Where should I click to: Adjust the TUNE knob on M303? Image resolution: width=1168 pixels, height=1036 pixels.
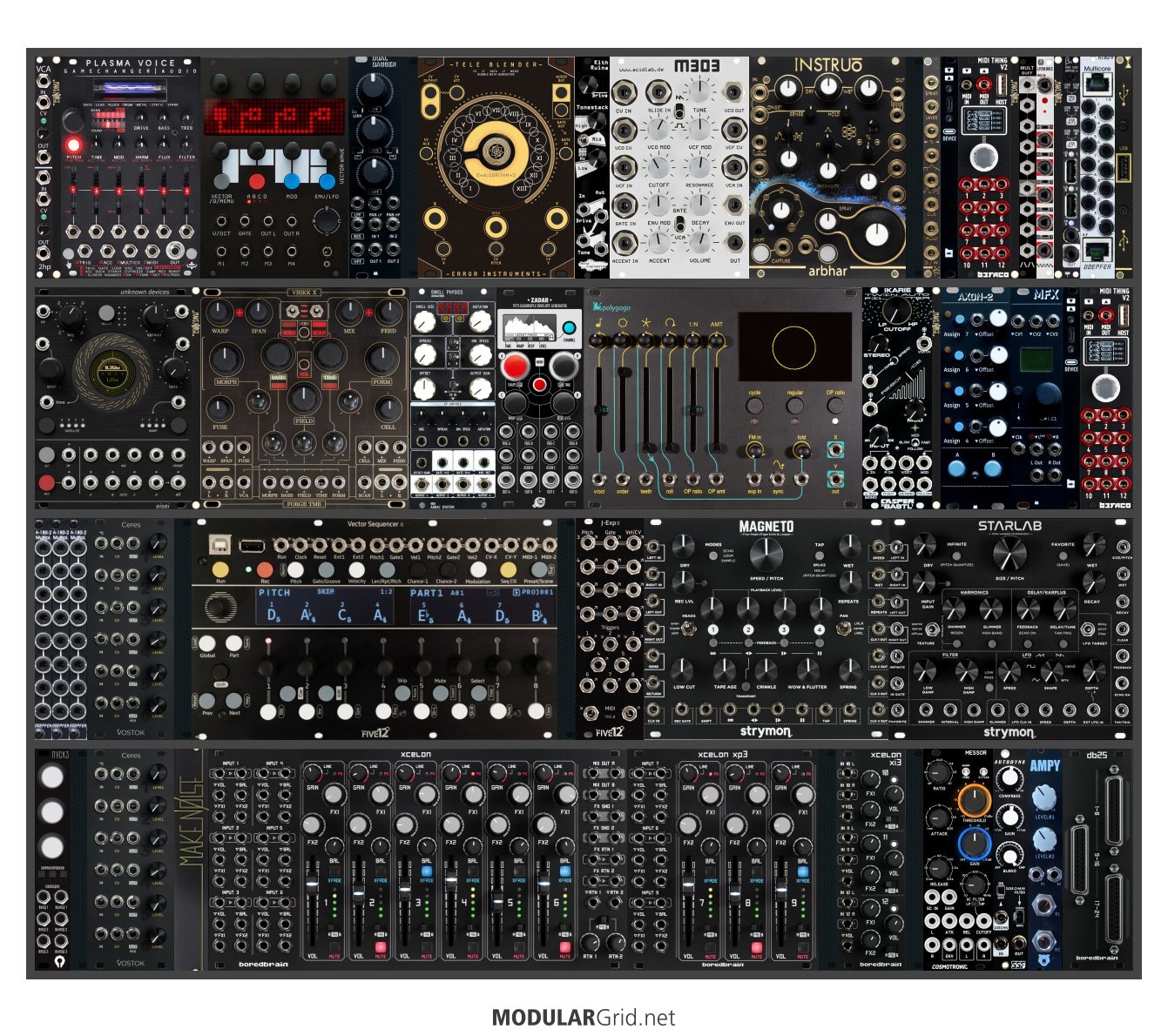click(699, 90)
